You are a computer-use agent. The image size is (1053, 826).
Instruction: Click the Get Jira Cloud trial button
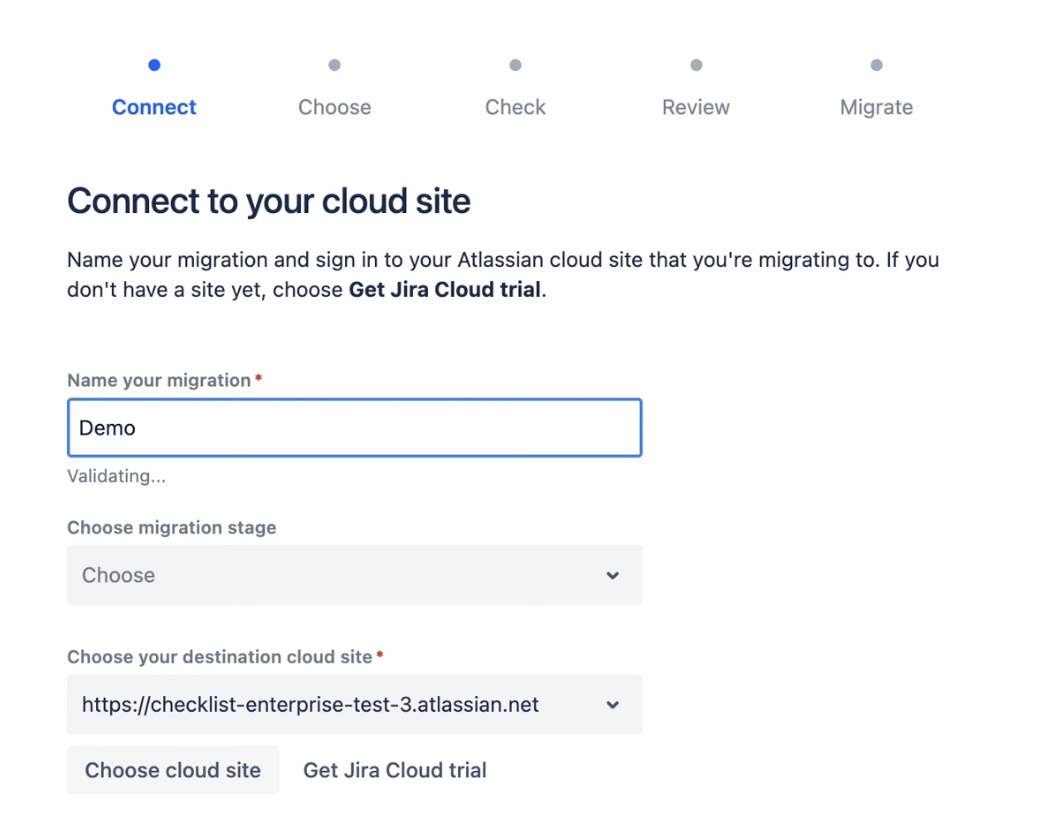[x=395, y=770]
